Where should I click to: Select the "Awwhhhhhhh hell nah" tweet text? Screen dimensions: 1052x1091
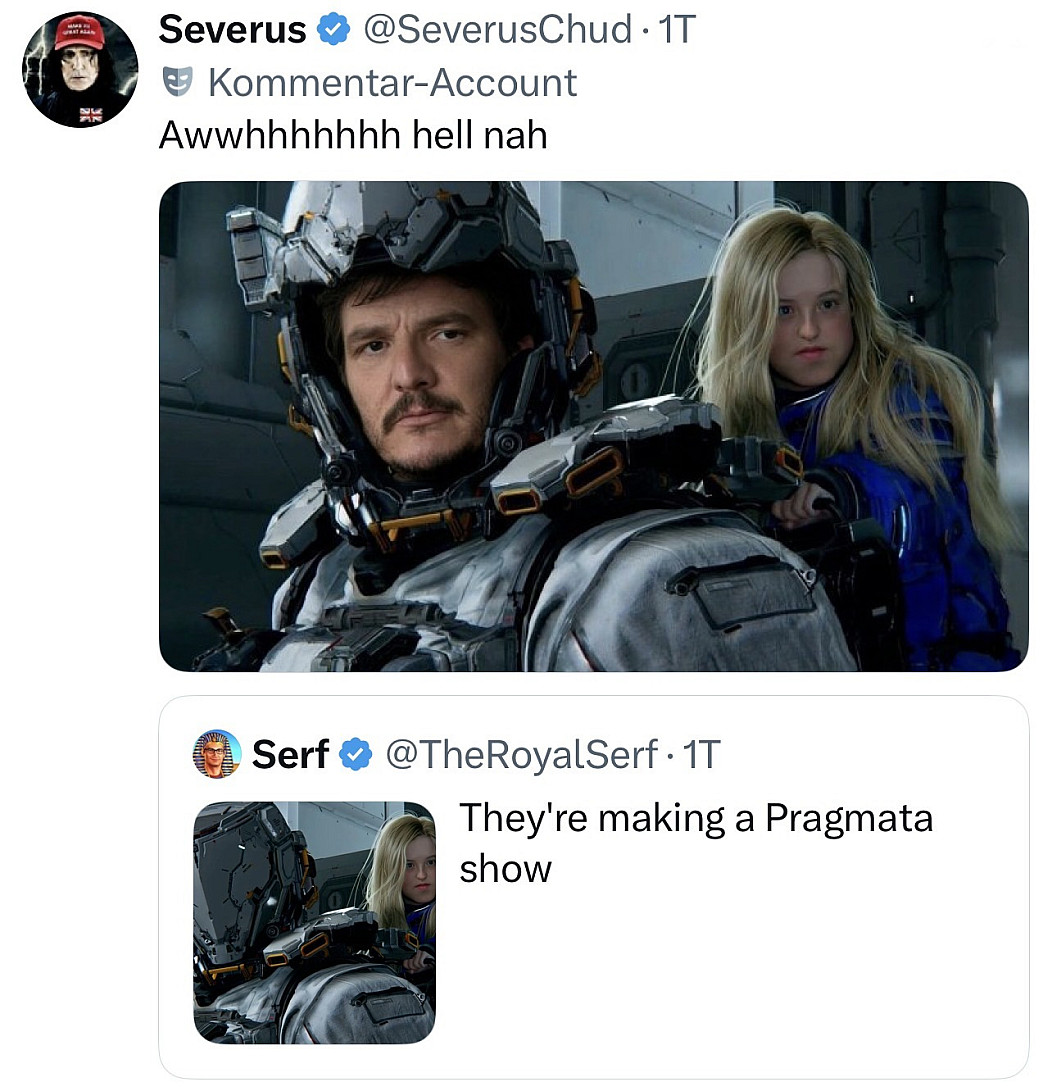[x=353, y=135]
